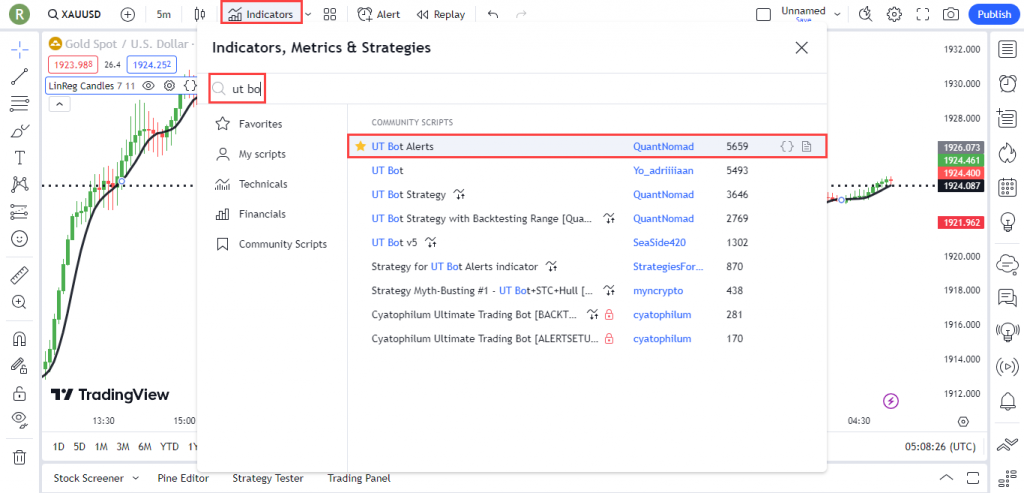This screenshot has width=1024, height=493.
Task: Create an Alert from the toolbar
Action: [x=379, y=14]
